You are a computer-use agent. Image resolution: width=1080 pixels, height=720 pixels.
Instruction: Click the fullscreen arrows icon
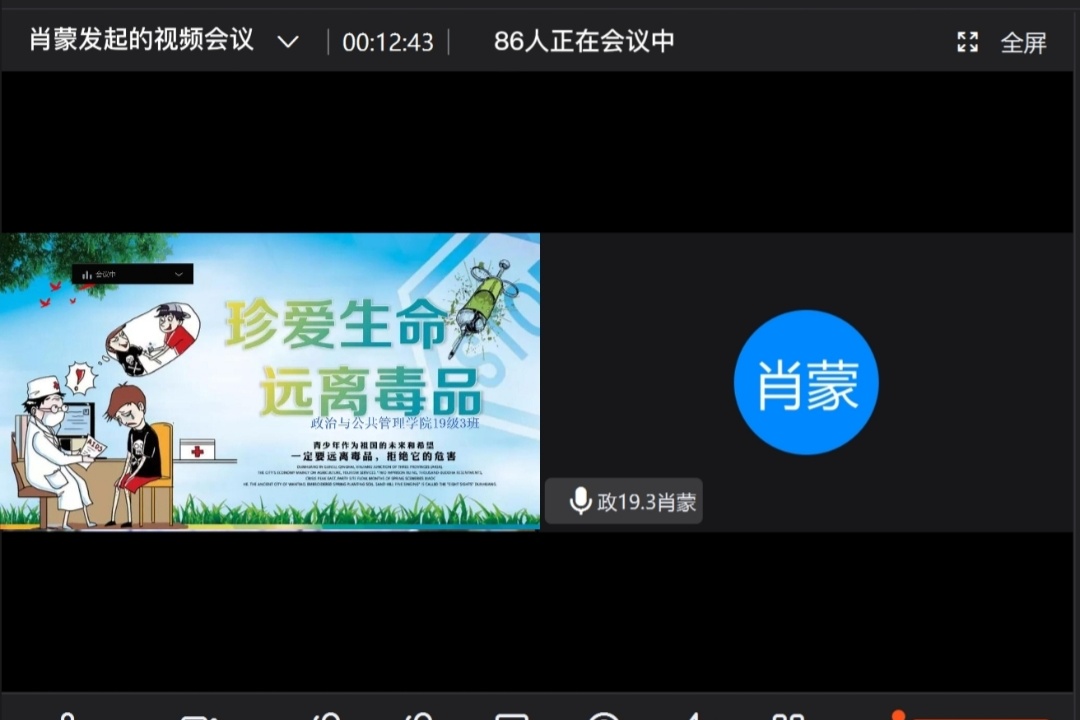pos(967,42)
